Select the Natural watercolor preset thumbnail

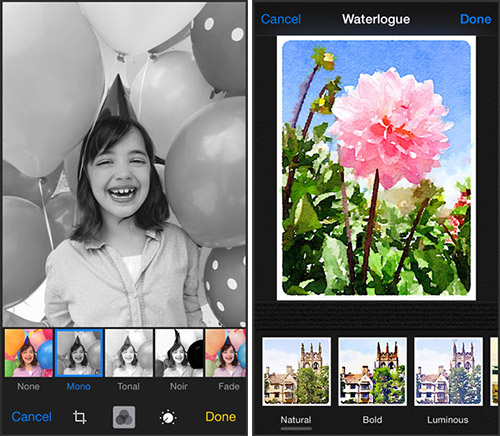[296, 371]
